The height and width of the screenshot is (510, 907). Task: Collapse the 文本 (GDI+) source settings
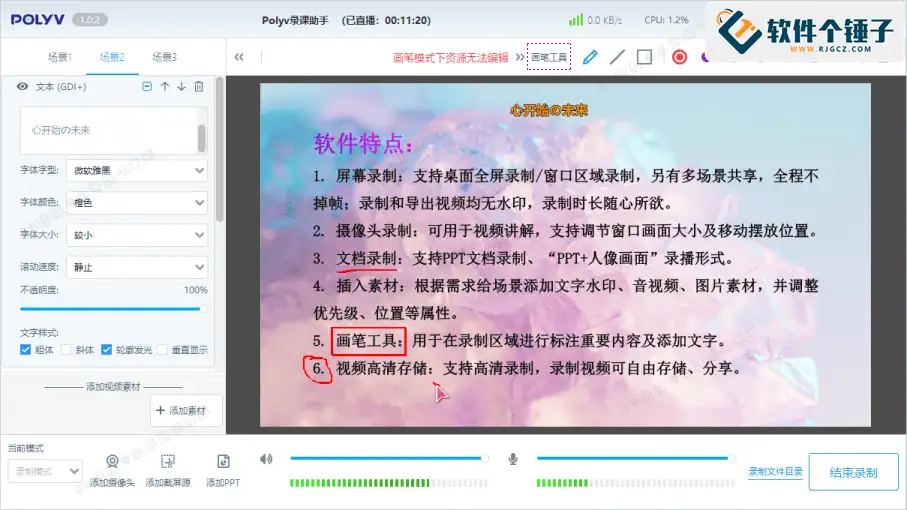tap(147, 86)
